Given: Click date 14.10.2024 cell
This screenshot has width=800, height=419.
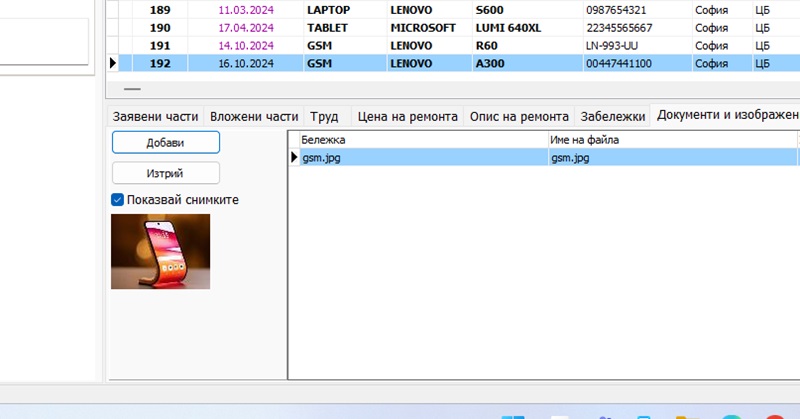Looking at the screenshot, I should pyautogui.click(x=246, y=45).
